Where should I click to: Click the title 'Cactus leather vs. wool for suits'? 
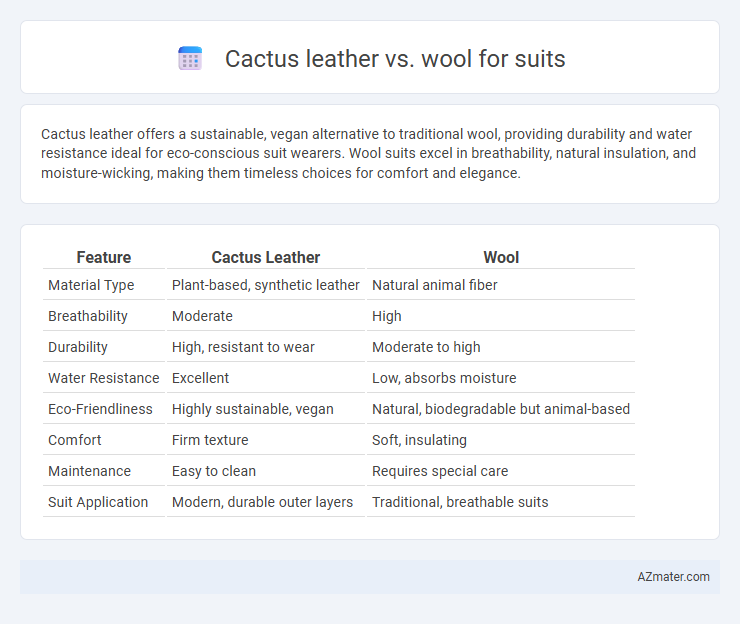coord(395,59)
